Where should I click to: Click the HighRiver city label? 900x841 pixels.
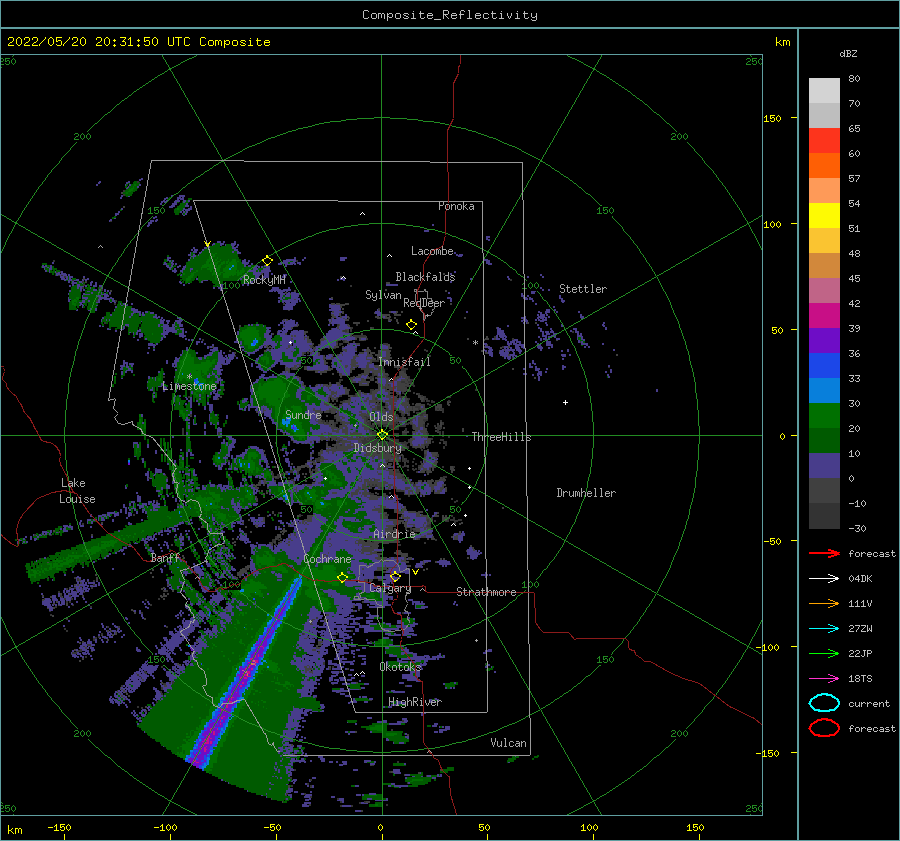point(415,702)
